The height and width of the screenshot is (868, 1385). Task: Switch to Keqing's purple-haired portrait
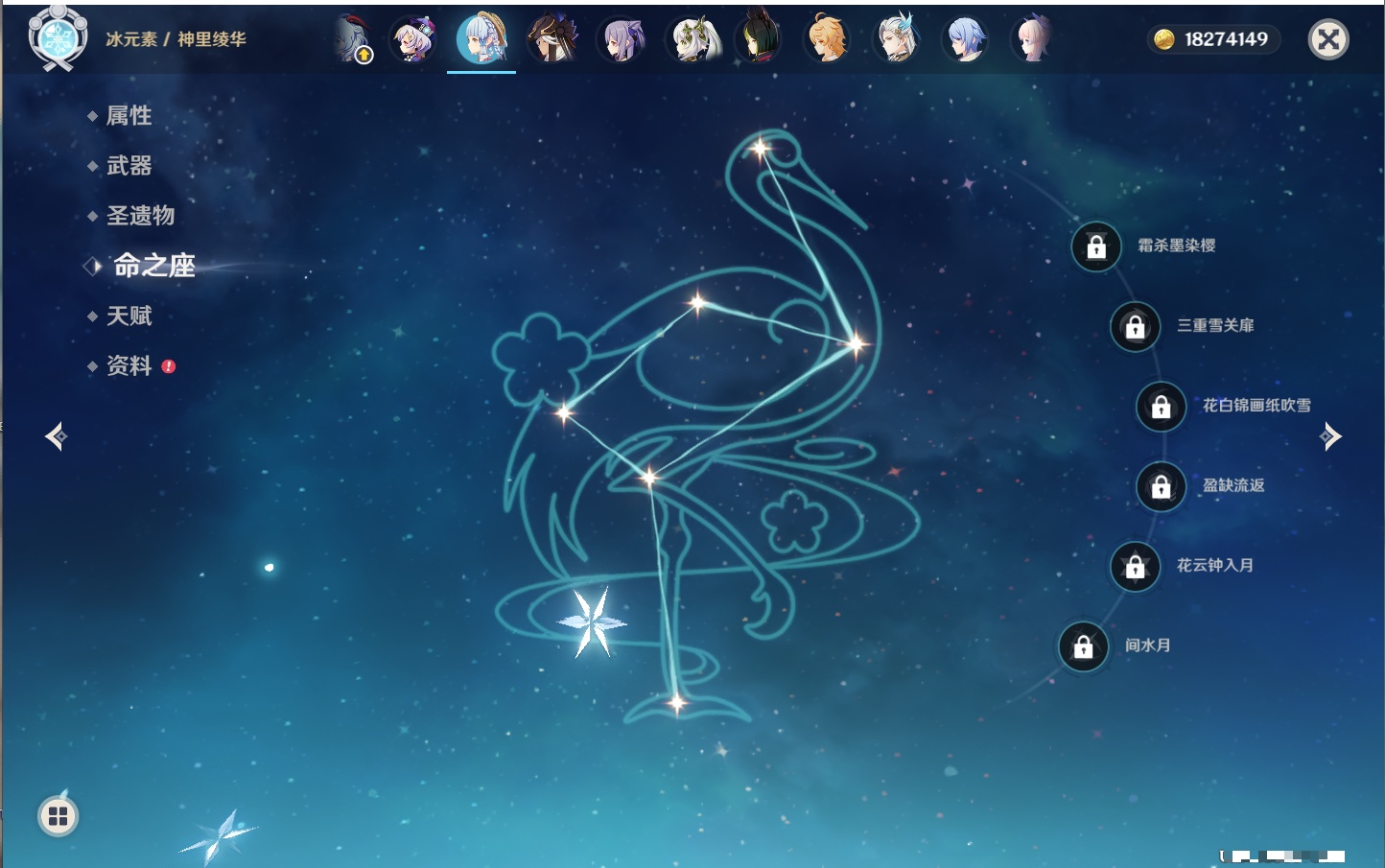click(x=622, y=39)
